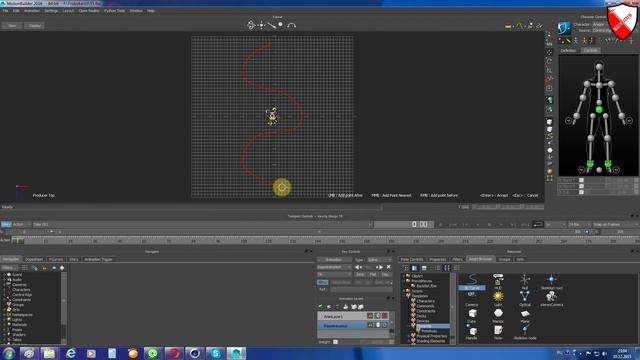The image size is (640, 360).
Task: Click the viewer View button
Action: click(12, 26)
